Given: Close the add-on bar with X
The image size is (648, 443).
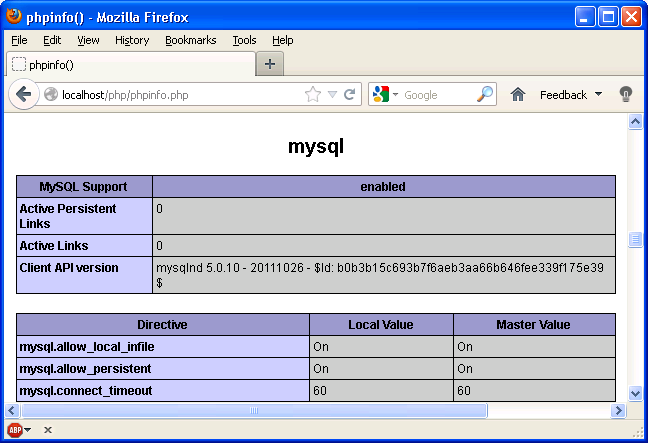Looking at the screenshot, I should [48, 430].
